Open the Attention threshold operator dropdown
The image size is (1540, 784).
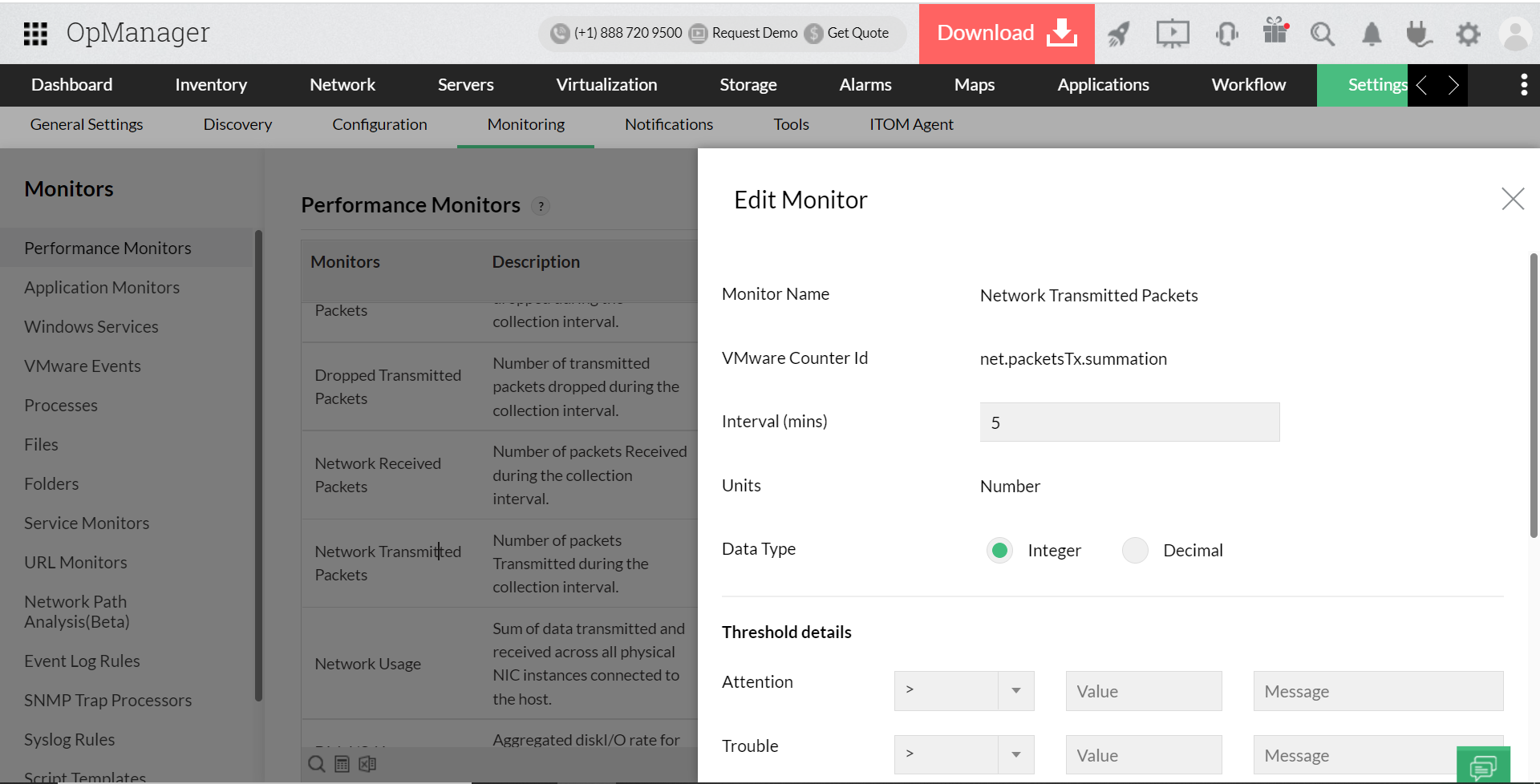964,691
